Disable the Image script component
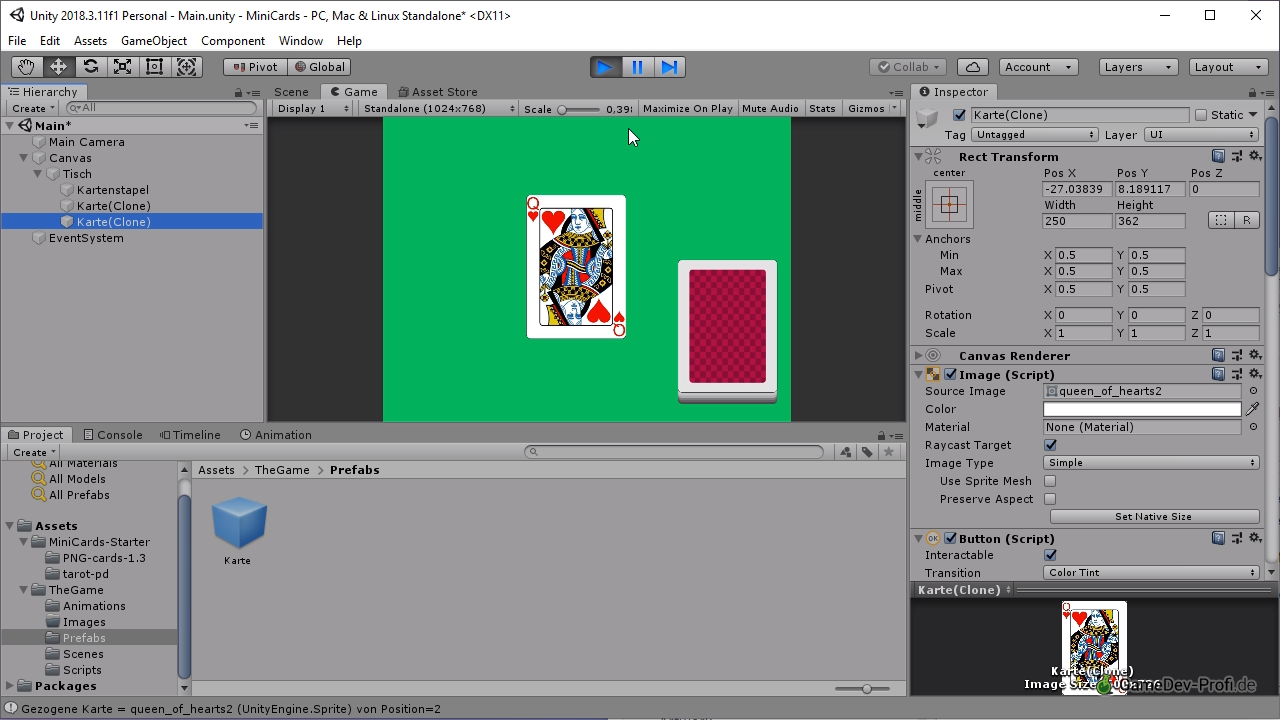Viewport: 1280px width, 720px height. pyautogui.click(x=950, y=375)
